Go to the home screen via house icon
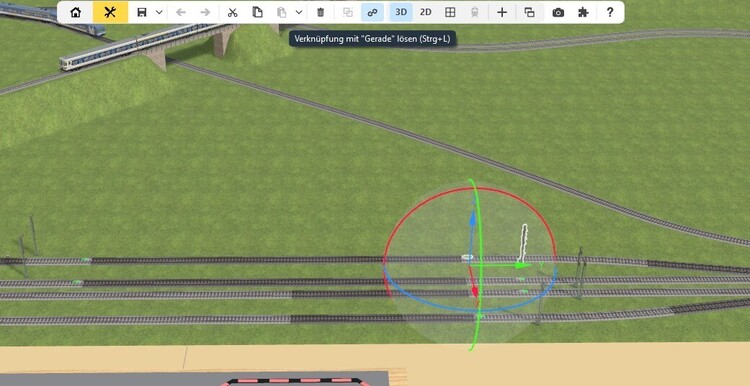Viewport: 750px width, 386px height. (76, 12)
